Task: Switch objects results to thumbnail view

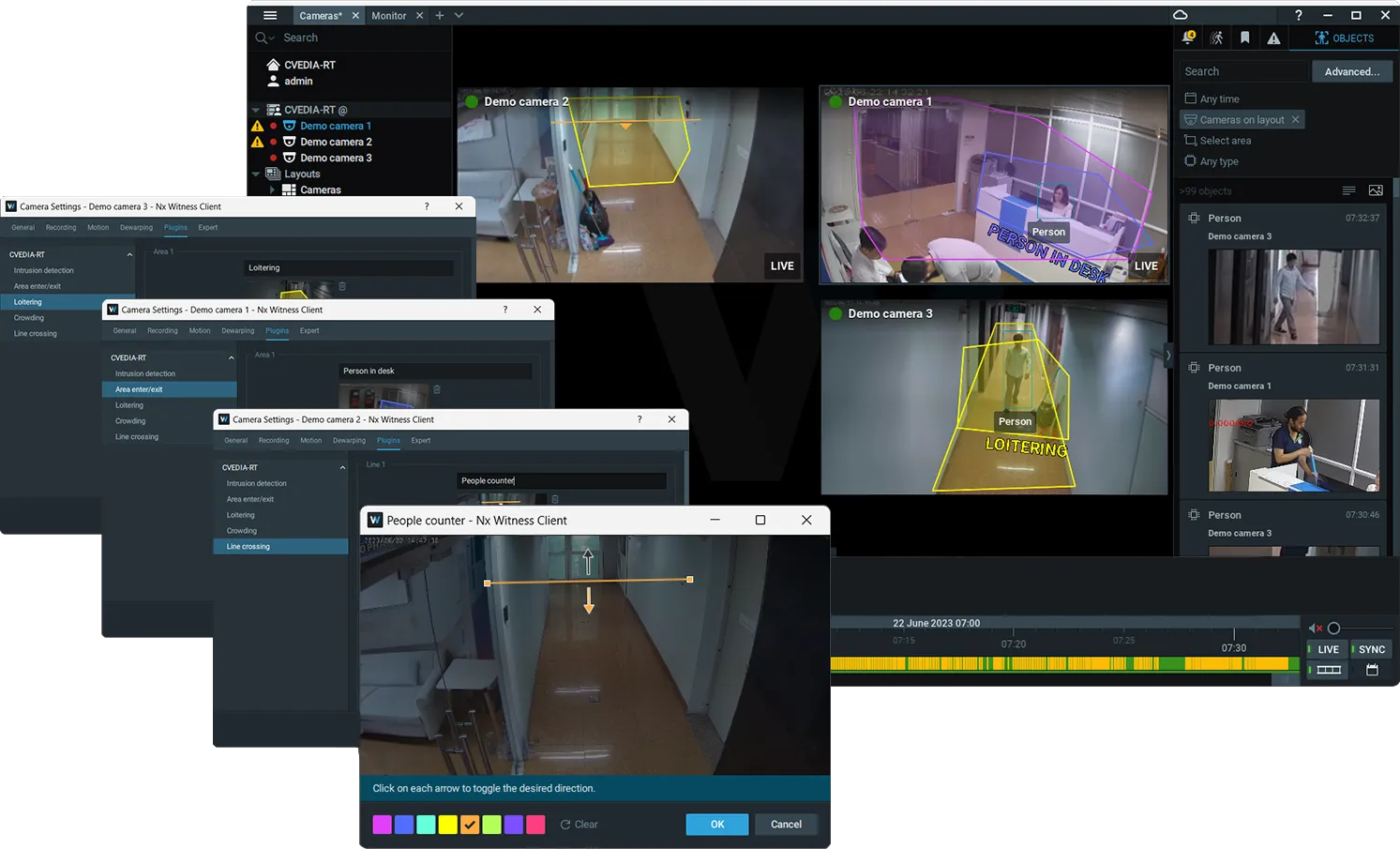Action: 1376,190
